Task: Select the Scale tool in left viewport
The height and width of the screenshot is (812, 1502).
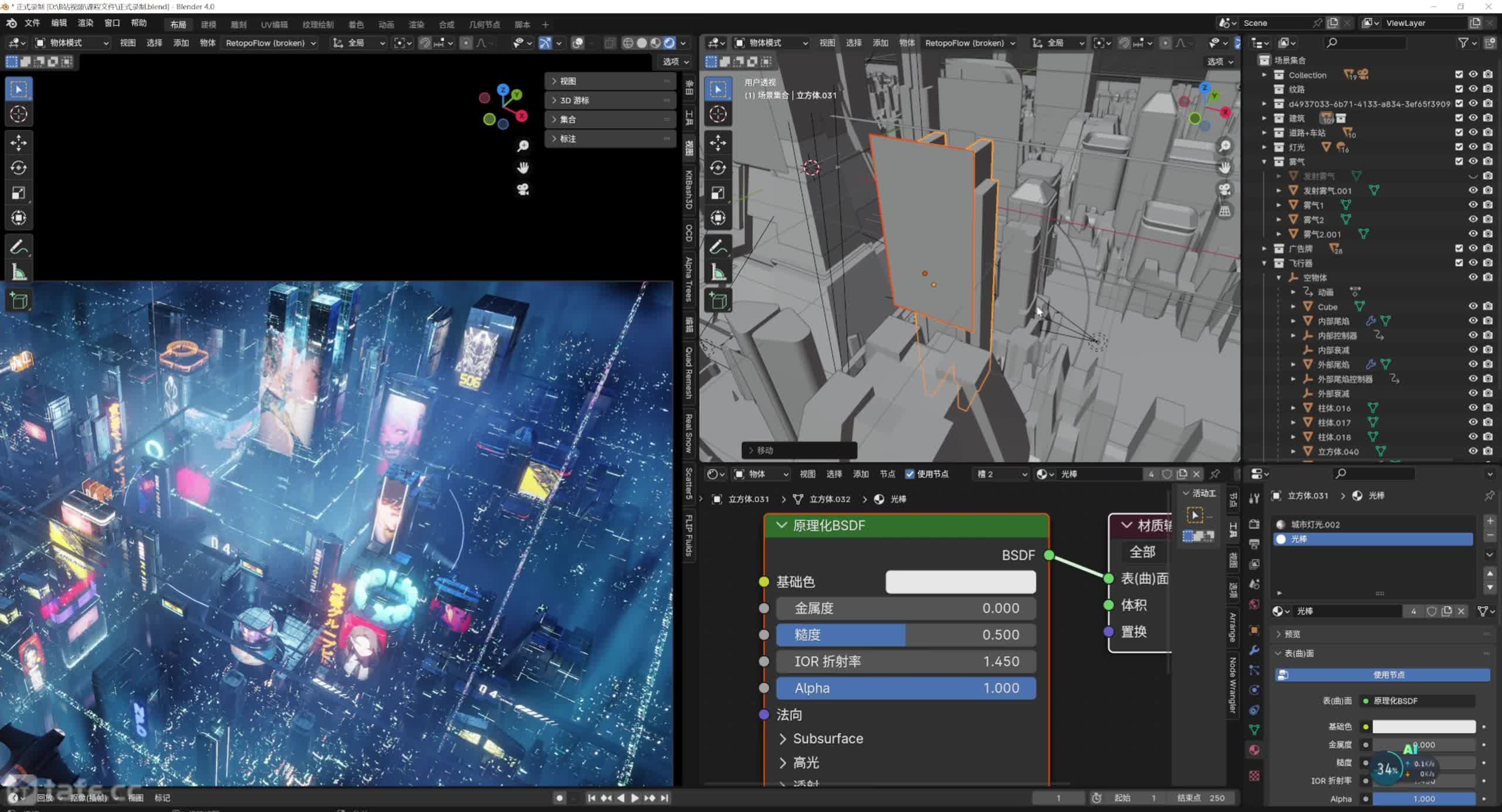Action: point(19,193)
